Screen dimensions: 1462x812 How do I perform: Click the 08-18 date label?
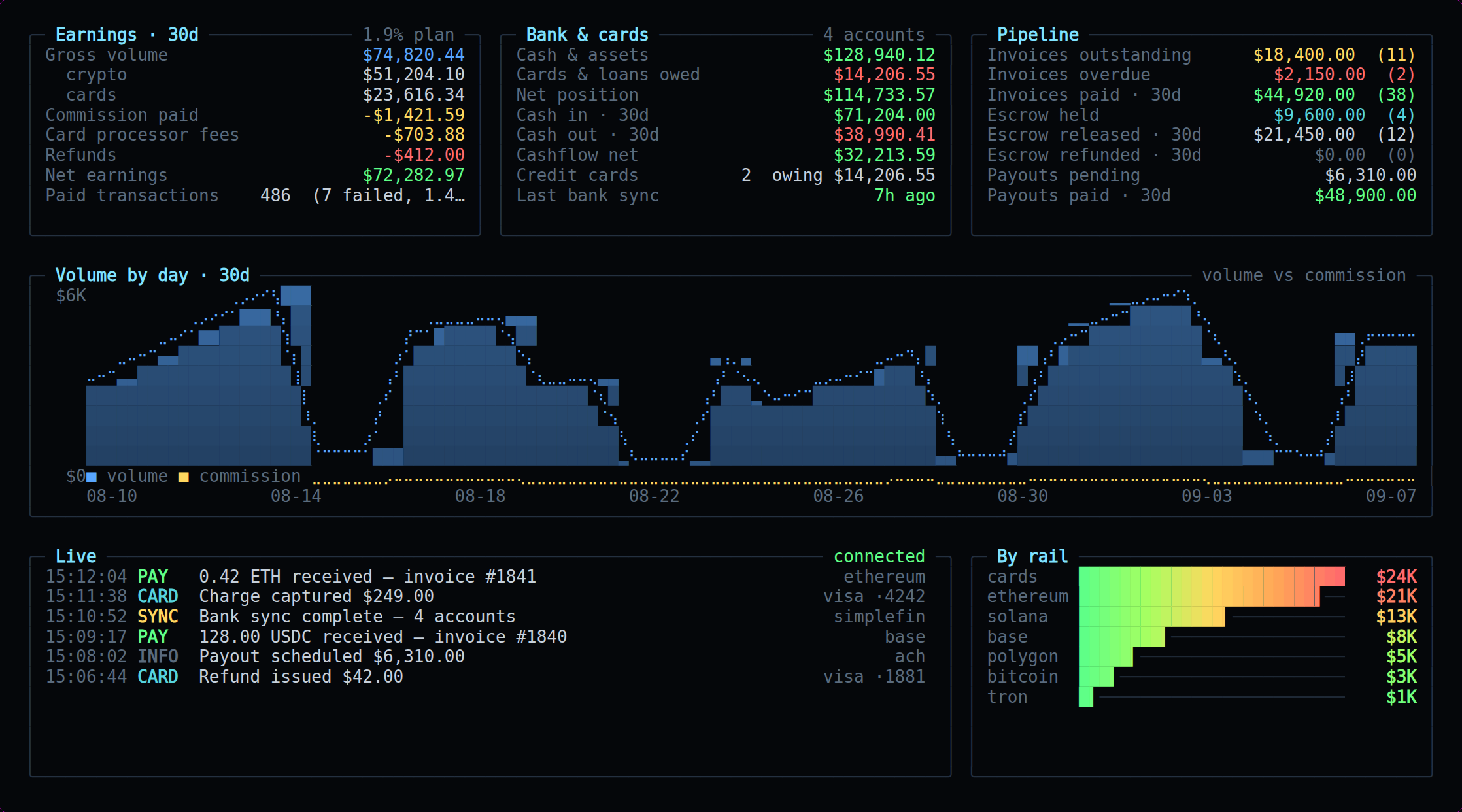click(480, 496)
